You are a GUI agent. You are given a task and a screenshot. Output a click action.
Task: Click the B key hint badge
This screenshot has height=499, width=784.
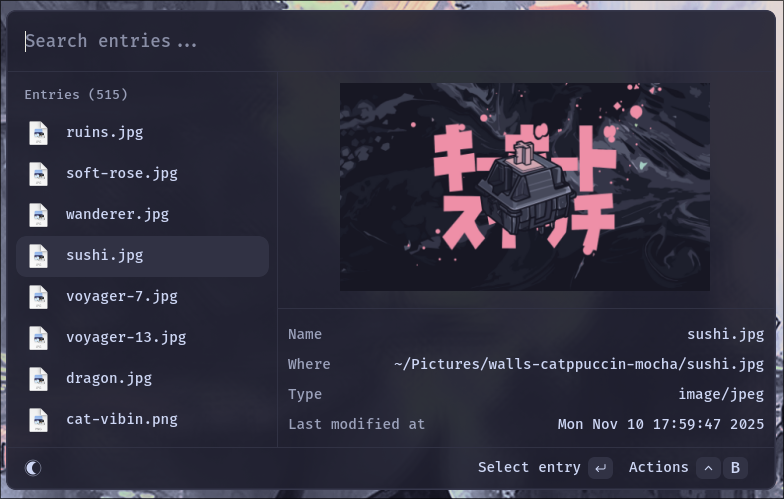736,468
